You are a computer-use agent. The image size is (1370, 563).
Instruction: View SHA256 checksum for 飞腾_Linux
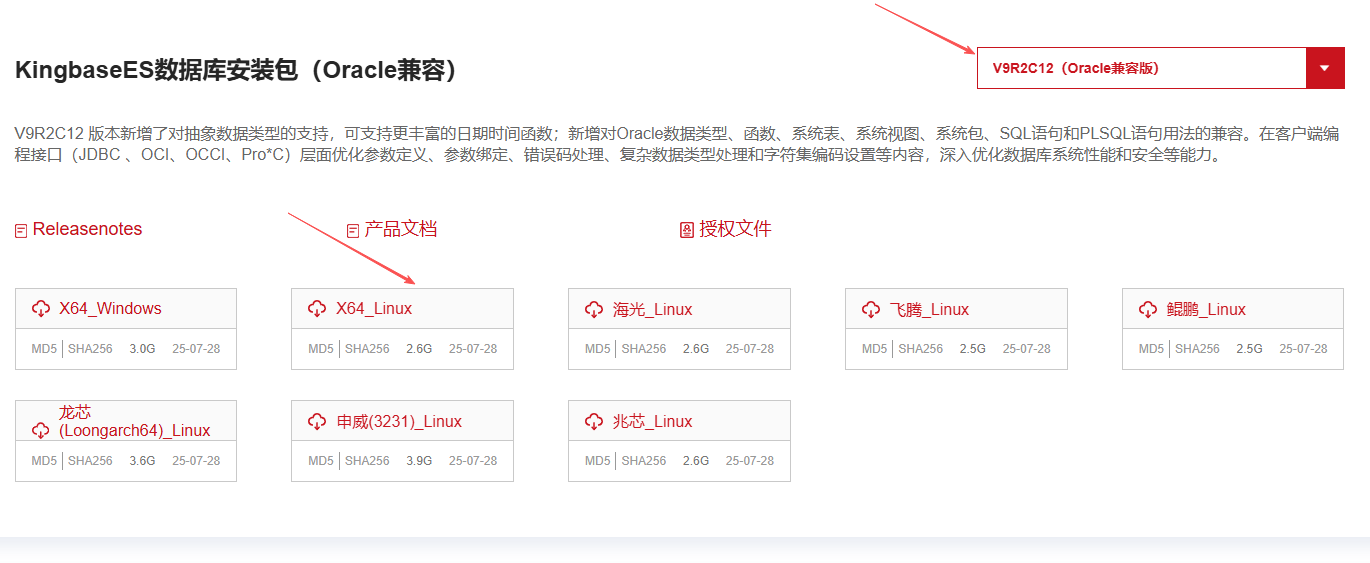(x=921, y=349)
